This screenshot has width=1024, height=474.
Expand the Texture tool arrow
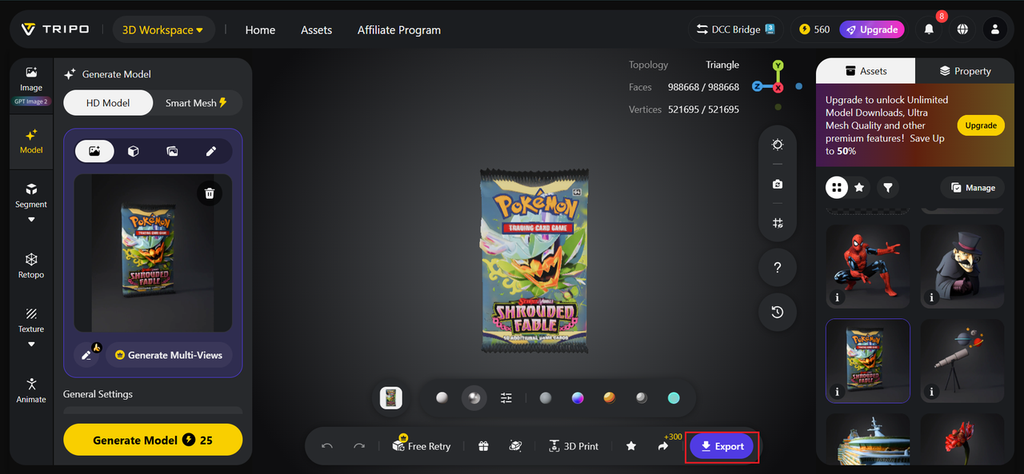coord(31,344)
